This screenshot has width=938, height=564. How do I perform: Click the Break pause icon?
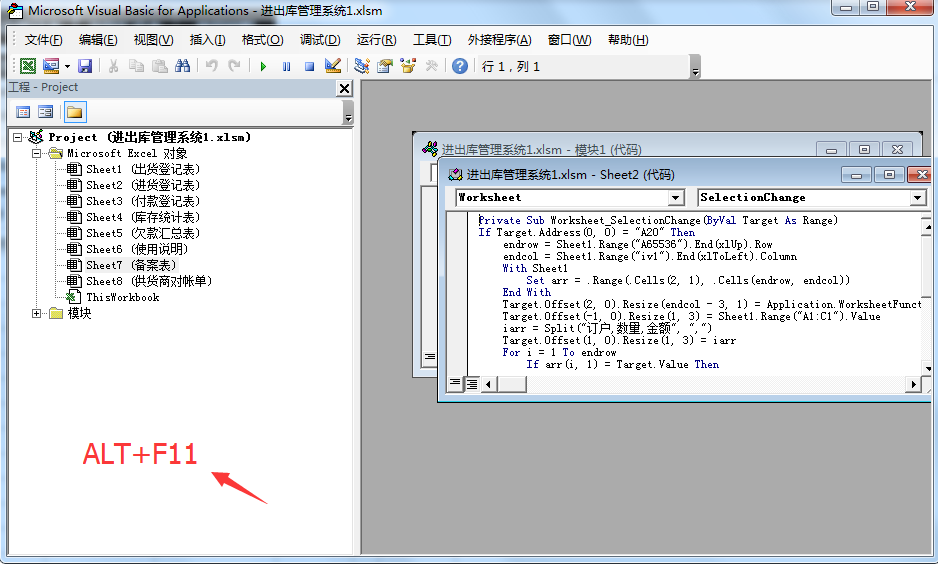(287, 66)
